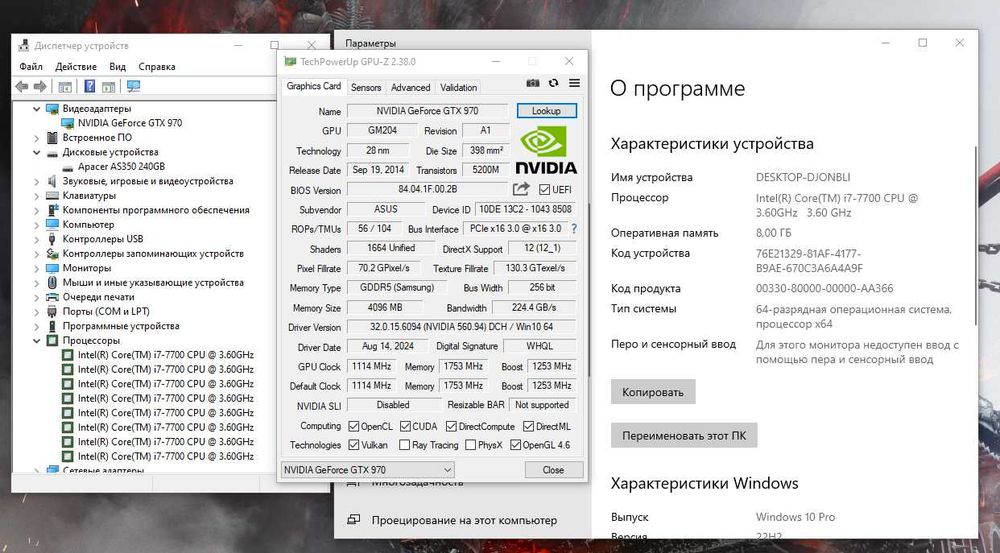Viewport: 1000px width, 553px height.
Task: Click the BIOS share/export arrow icon
Action: click(x=521, y=189)
